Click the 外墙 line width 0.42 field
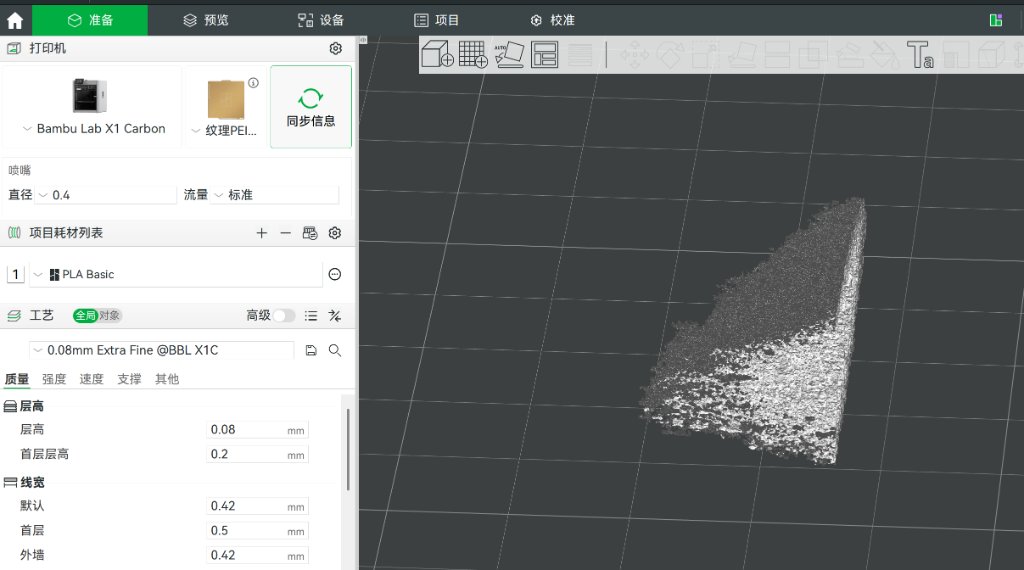The height and width of the screenshot is (570, 1024). [257, 556]
